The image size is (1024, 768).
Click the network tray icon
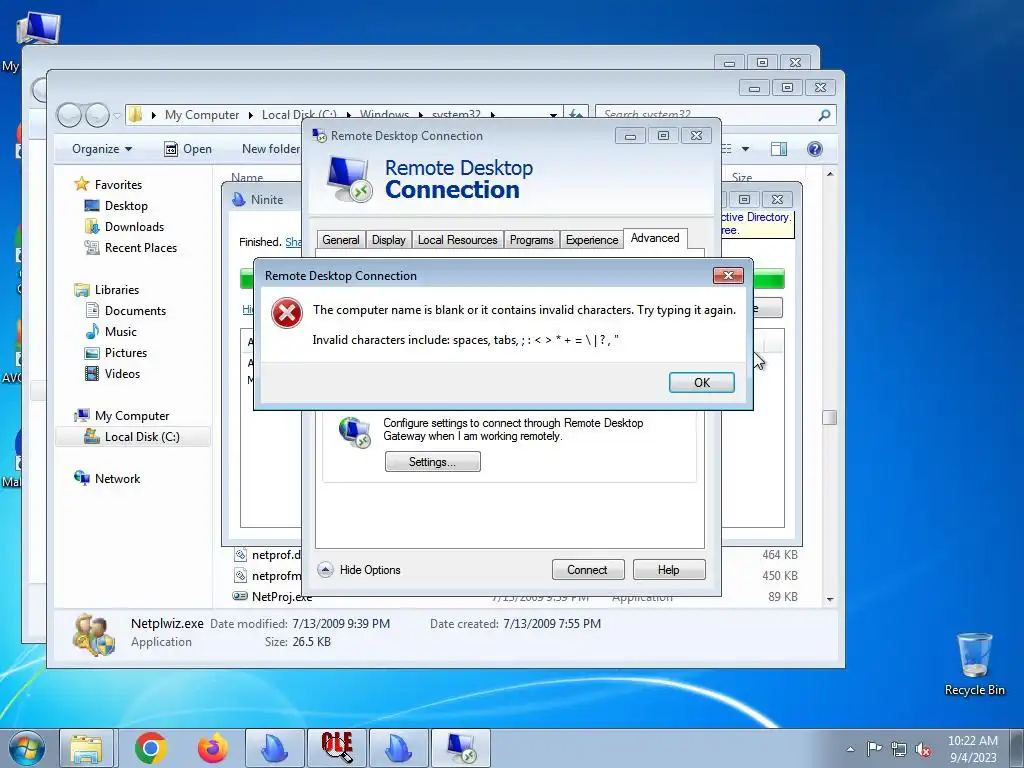coord(899,749)
